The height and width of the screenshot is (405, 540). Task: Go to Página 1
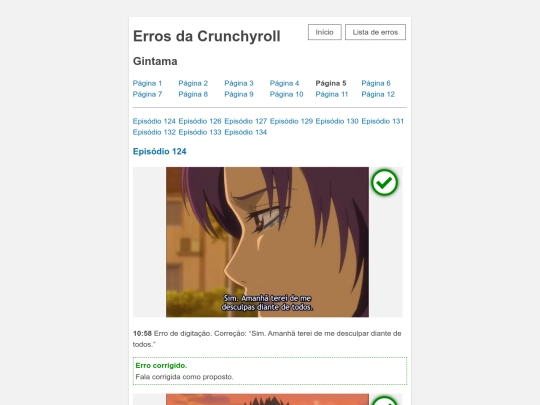pyautogui.click(x=147, y=83)
